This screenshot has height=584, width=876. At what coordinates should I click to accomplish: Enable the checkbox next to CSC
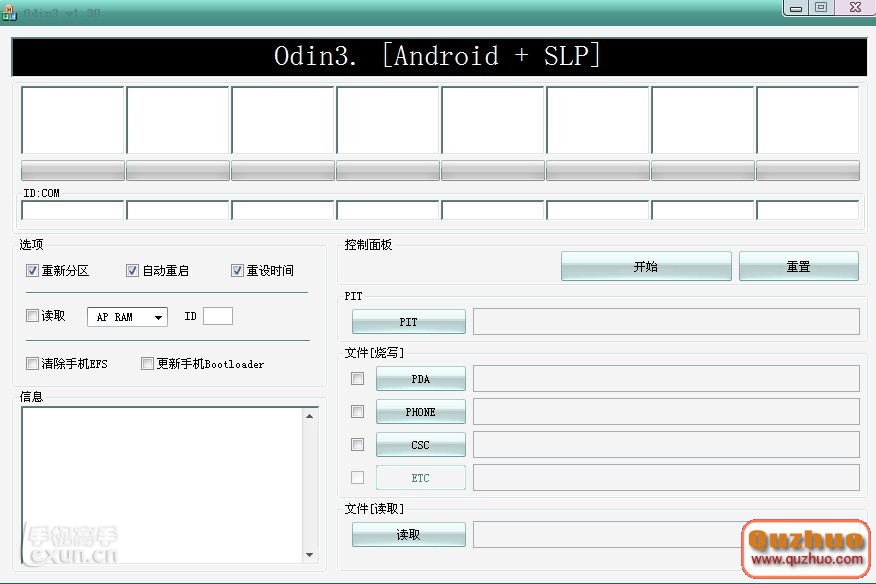tap(358, 445)
